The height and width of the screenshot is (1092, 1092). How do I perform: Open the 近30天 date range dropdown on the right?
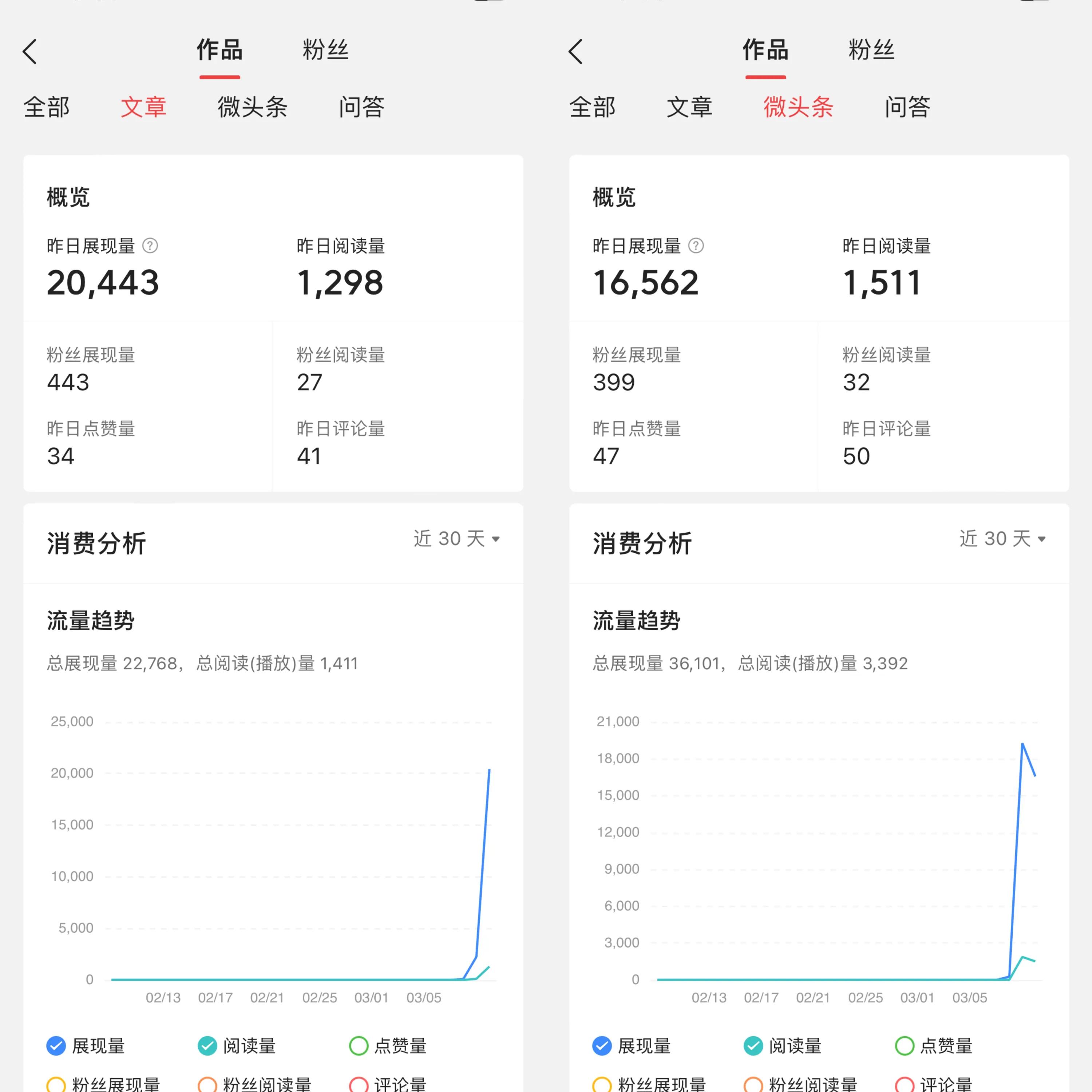1002,539
